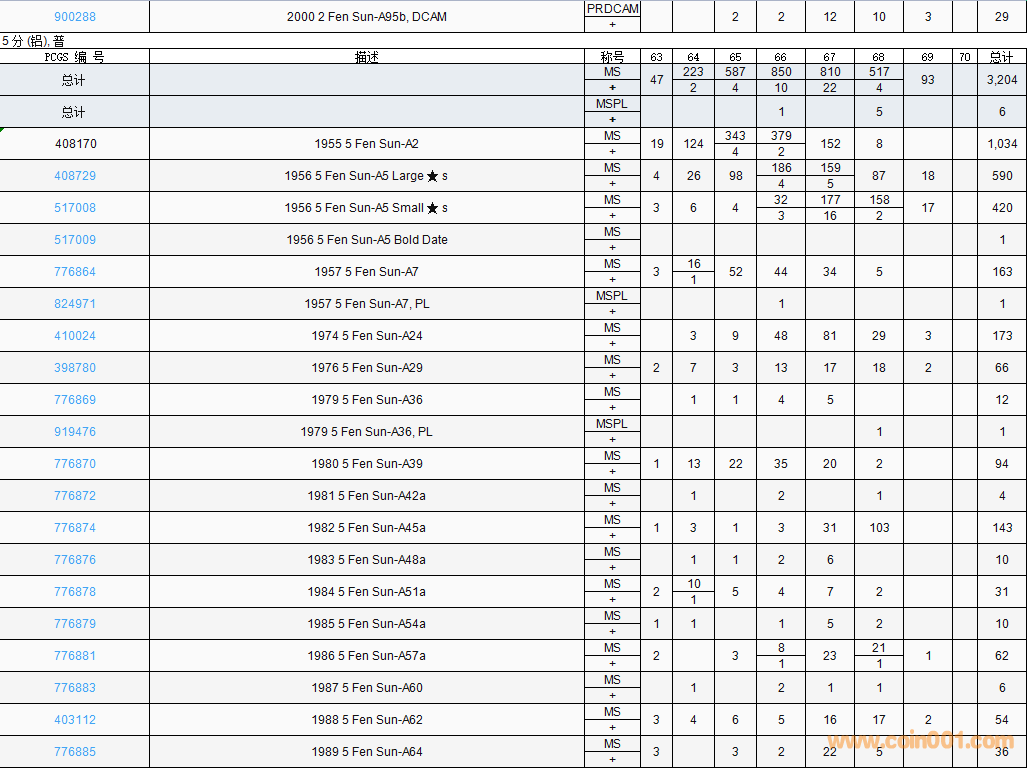
Task: Click the PCGS 编号 column header
Action: click(75, 57)
